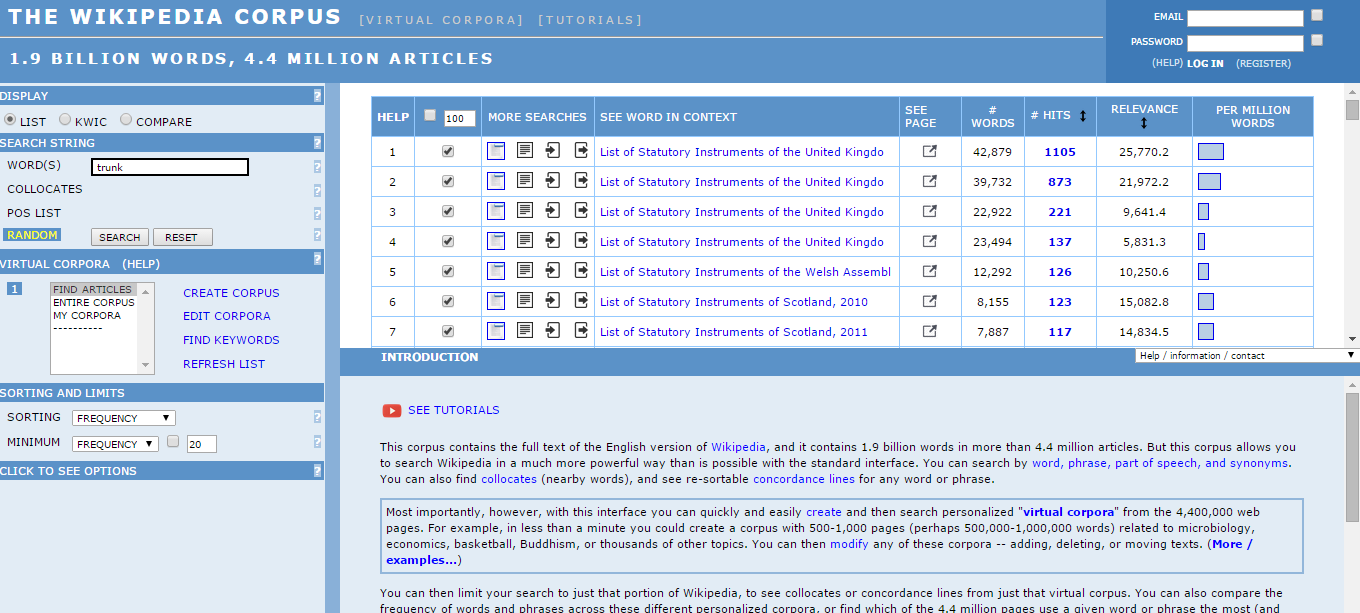1360x613 pixels.
Task: Sort table by # HITS arrows
Action: click(1082, 116)
